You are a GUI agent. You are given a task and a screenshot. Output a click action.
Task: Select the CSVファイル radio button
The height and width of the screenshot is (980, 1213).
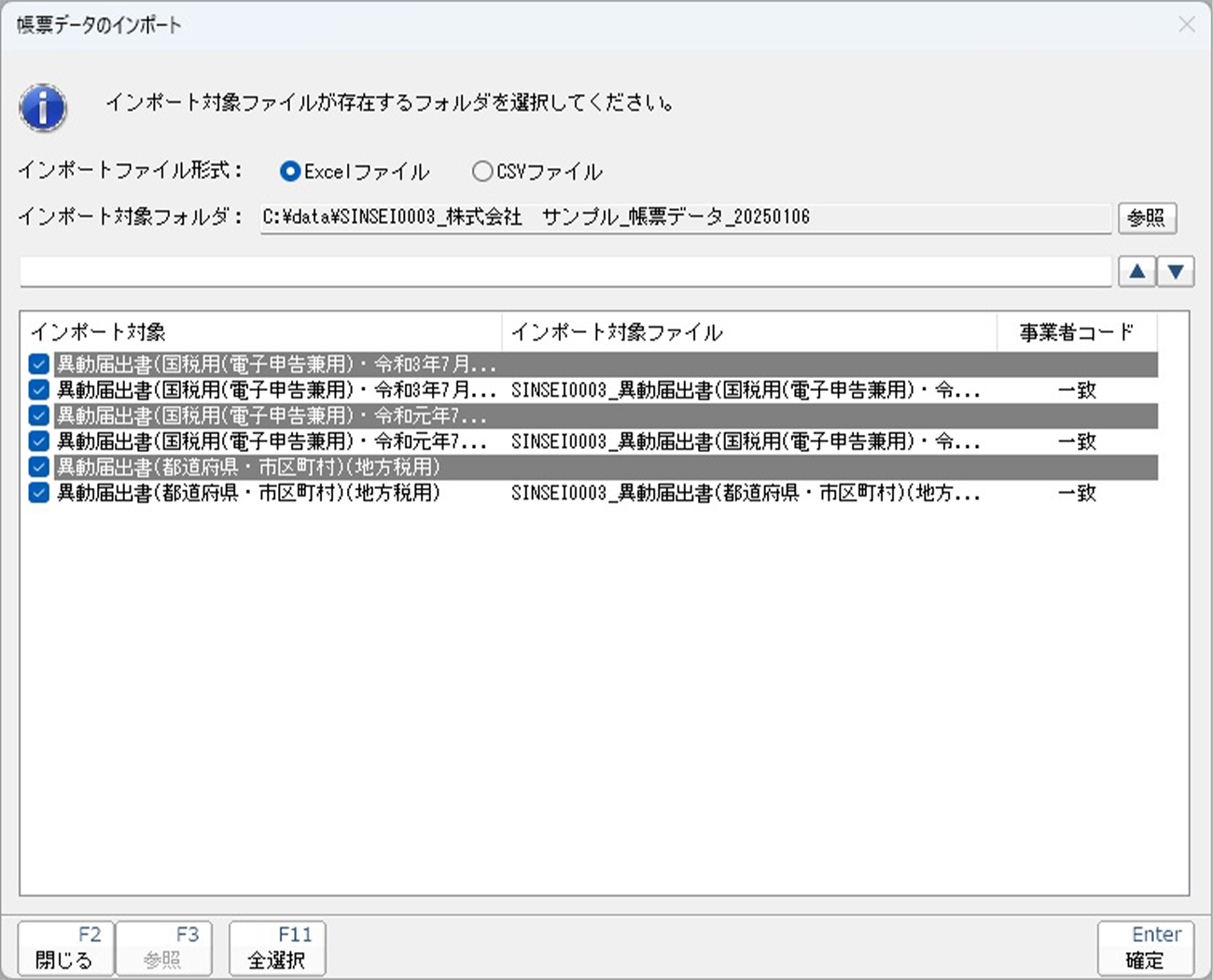(x=482, y=172)
